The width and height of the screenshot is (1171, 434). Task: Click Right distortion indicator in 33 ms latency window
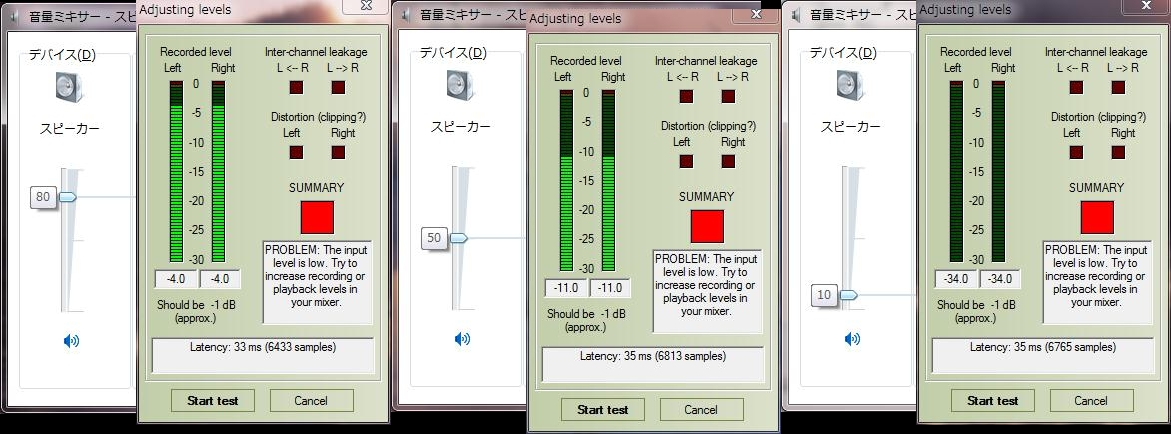tap(338, 152)
